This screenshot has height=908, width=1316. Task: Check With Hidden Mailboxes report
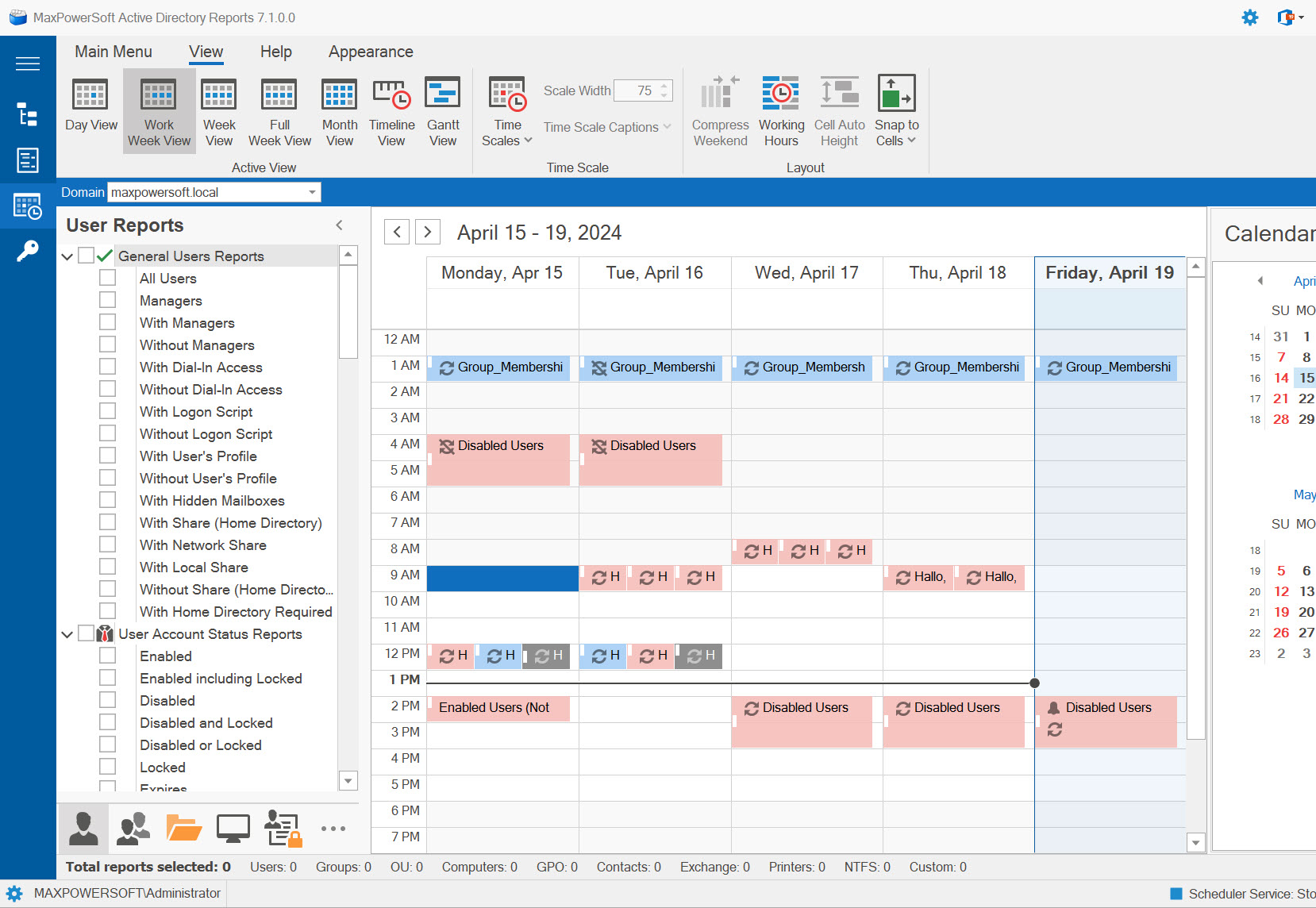click(108, 500)
